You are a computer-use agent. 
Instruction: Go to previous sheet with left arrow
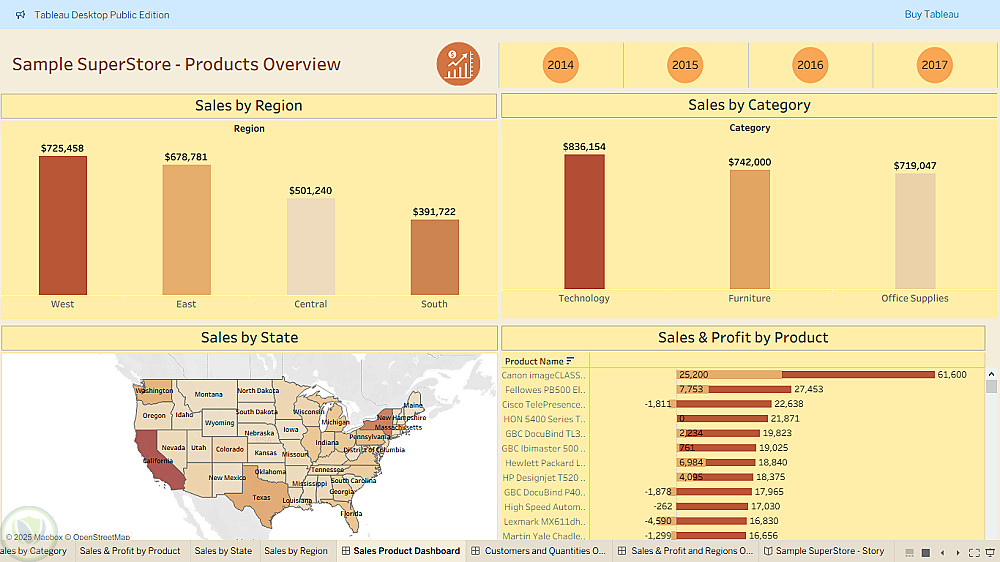click(x=943, y=552)
